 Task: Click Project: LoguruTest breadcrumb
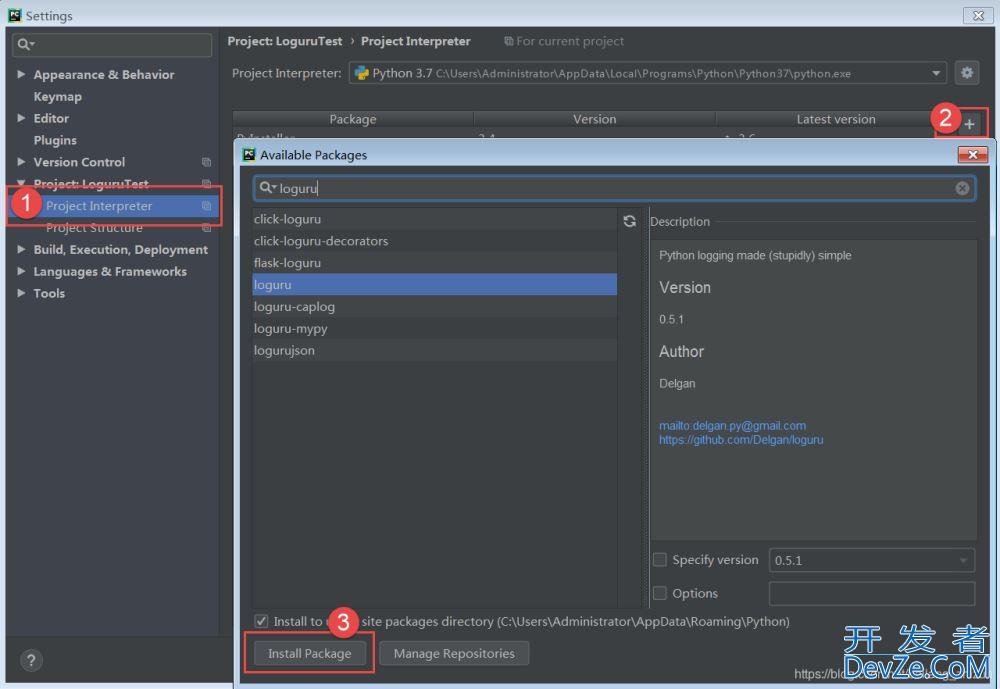point(284,41)
